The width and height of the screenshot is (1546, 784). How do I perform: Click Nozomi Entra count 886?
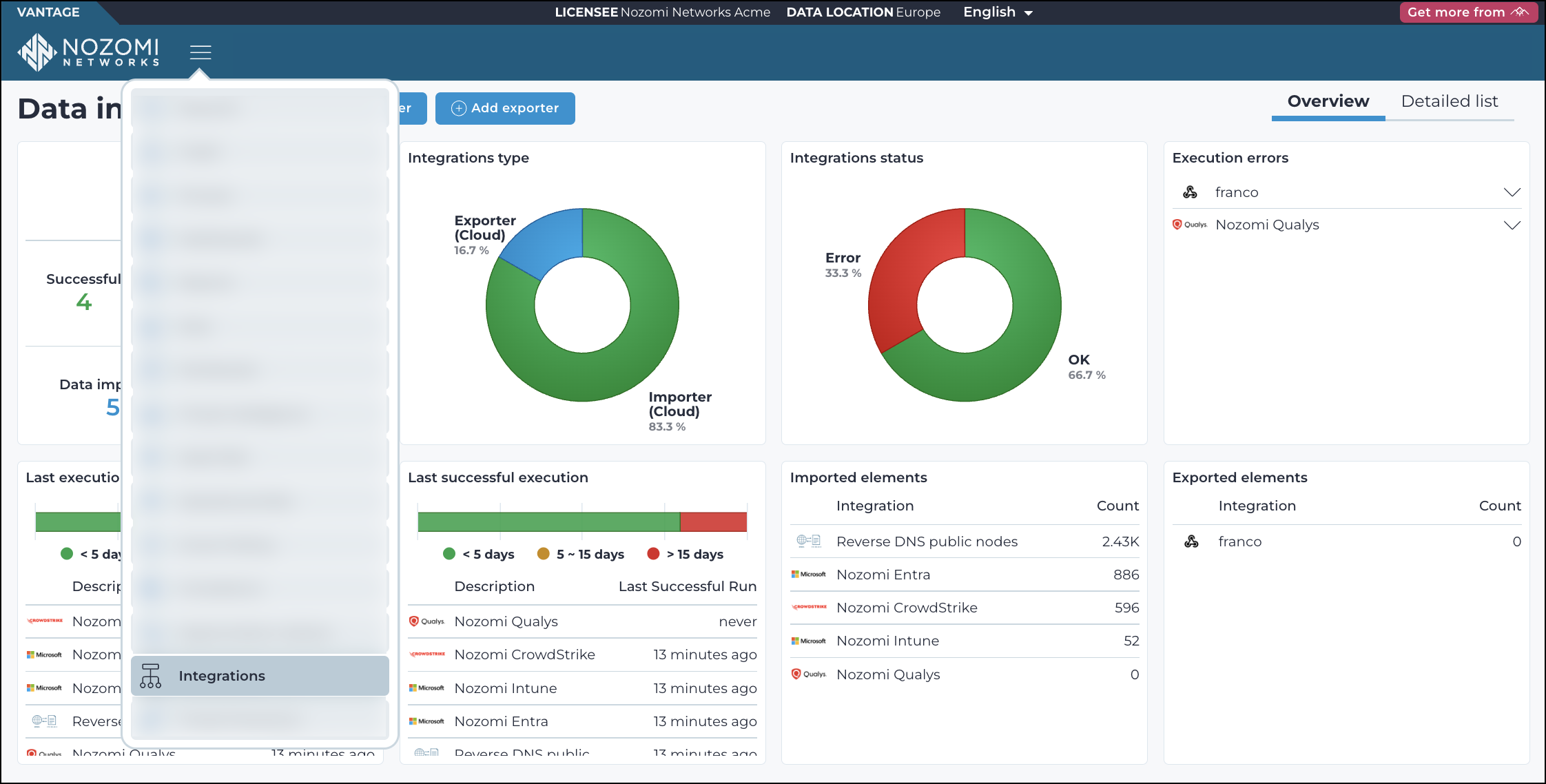coord(1126,575)
